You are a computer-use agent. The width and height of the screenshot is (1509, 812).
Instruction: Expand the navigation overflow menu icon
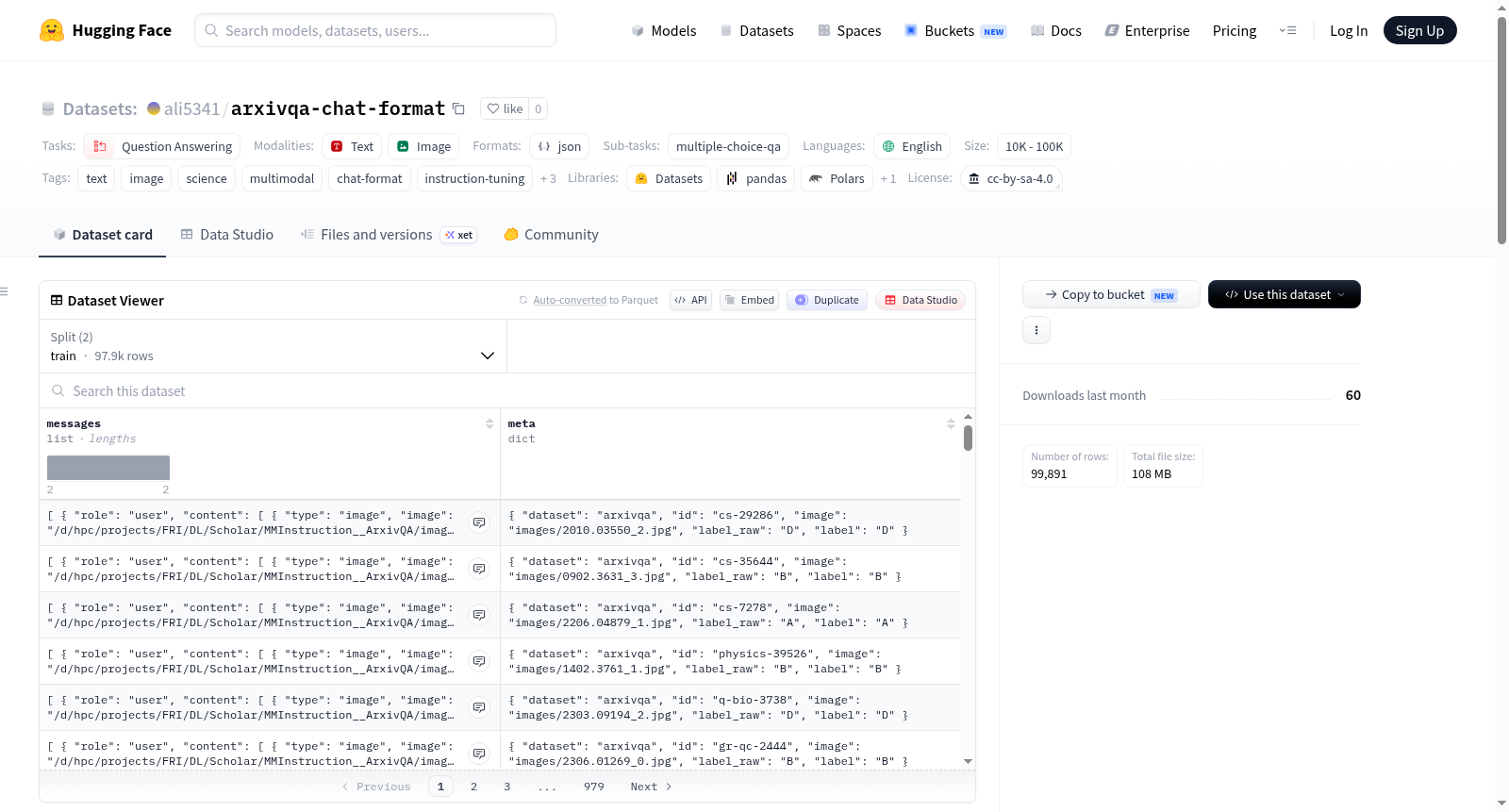coord(1287,30)
